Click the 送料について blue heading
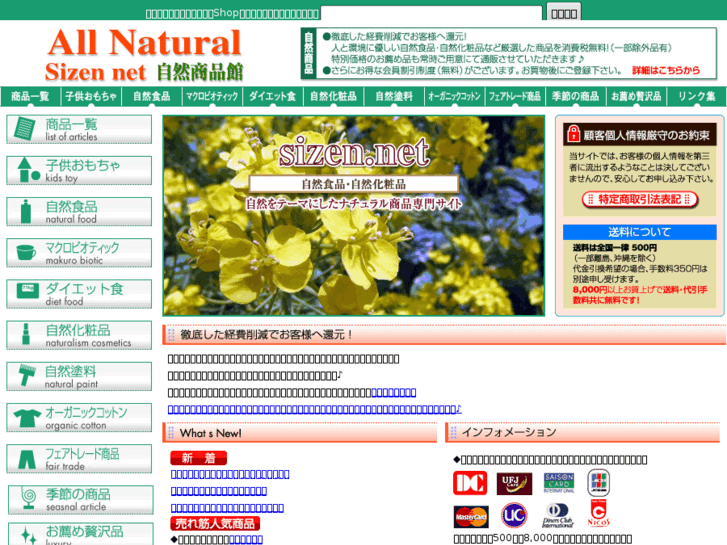 coord(639,232)
